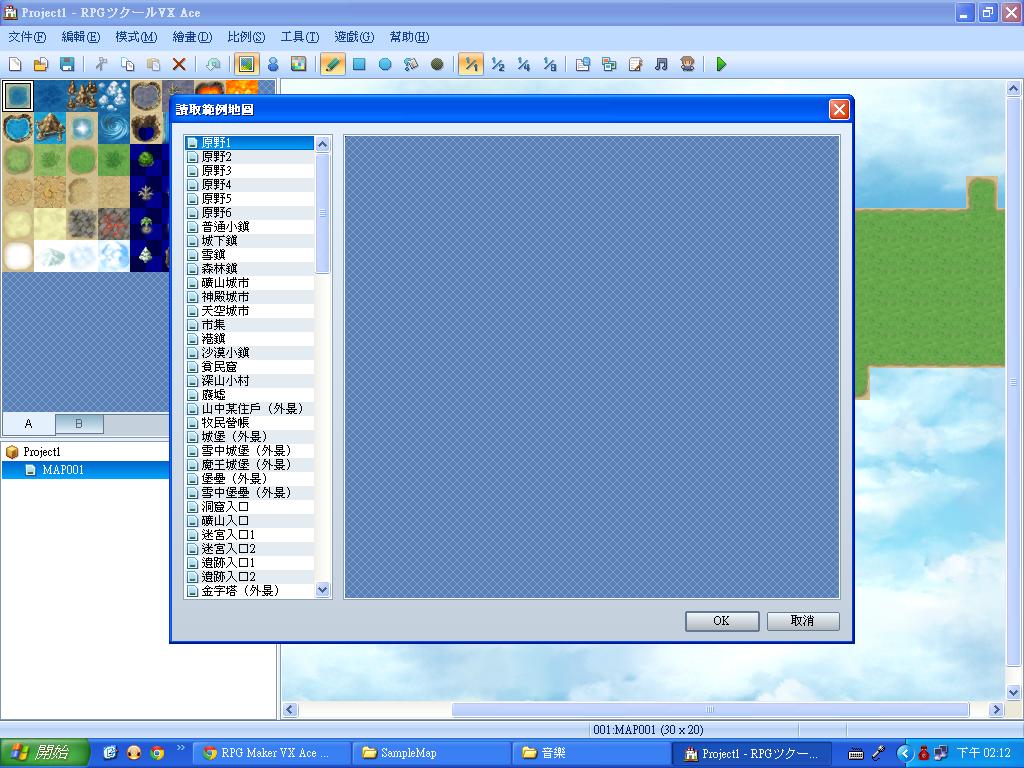1024x768 pixels.
Task: Open the Script Editor icon
Action: click(635, 64)
